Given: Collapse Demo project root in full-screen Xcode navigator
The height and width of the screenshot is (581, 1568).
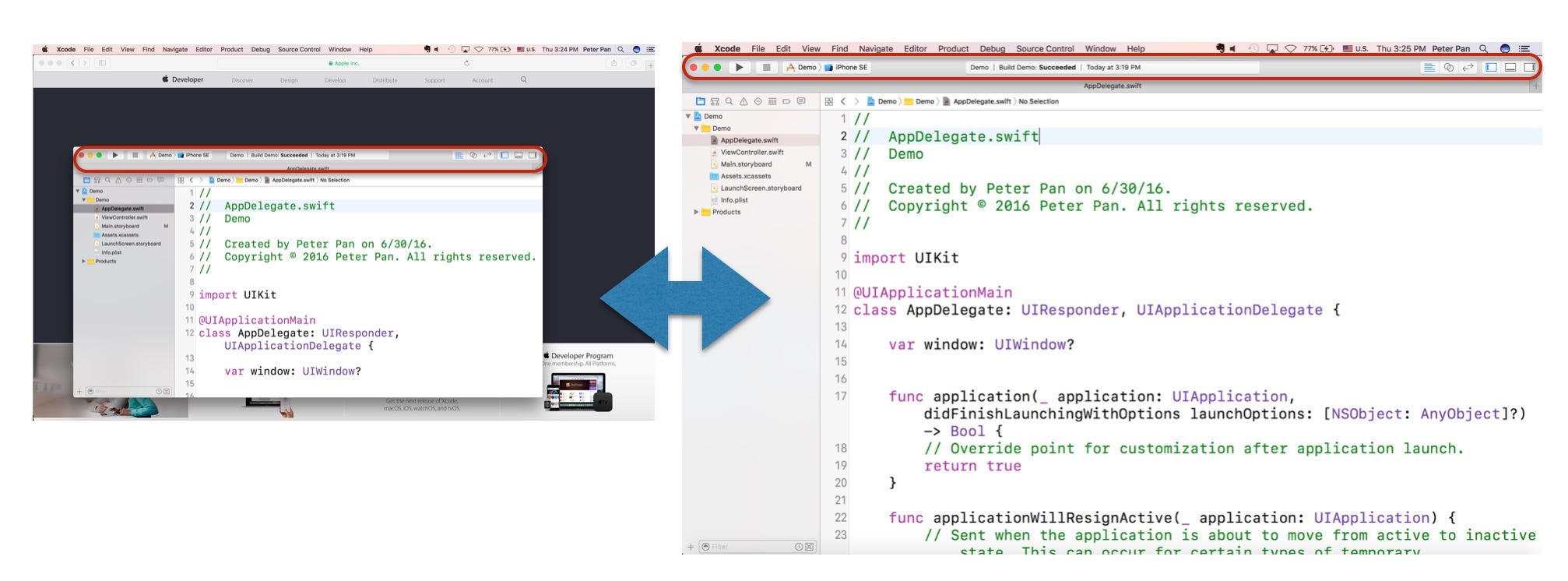Looking at the screenshot, I should point(688,117).
